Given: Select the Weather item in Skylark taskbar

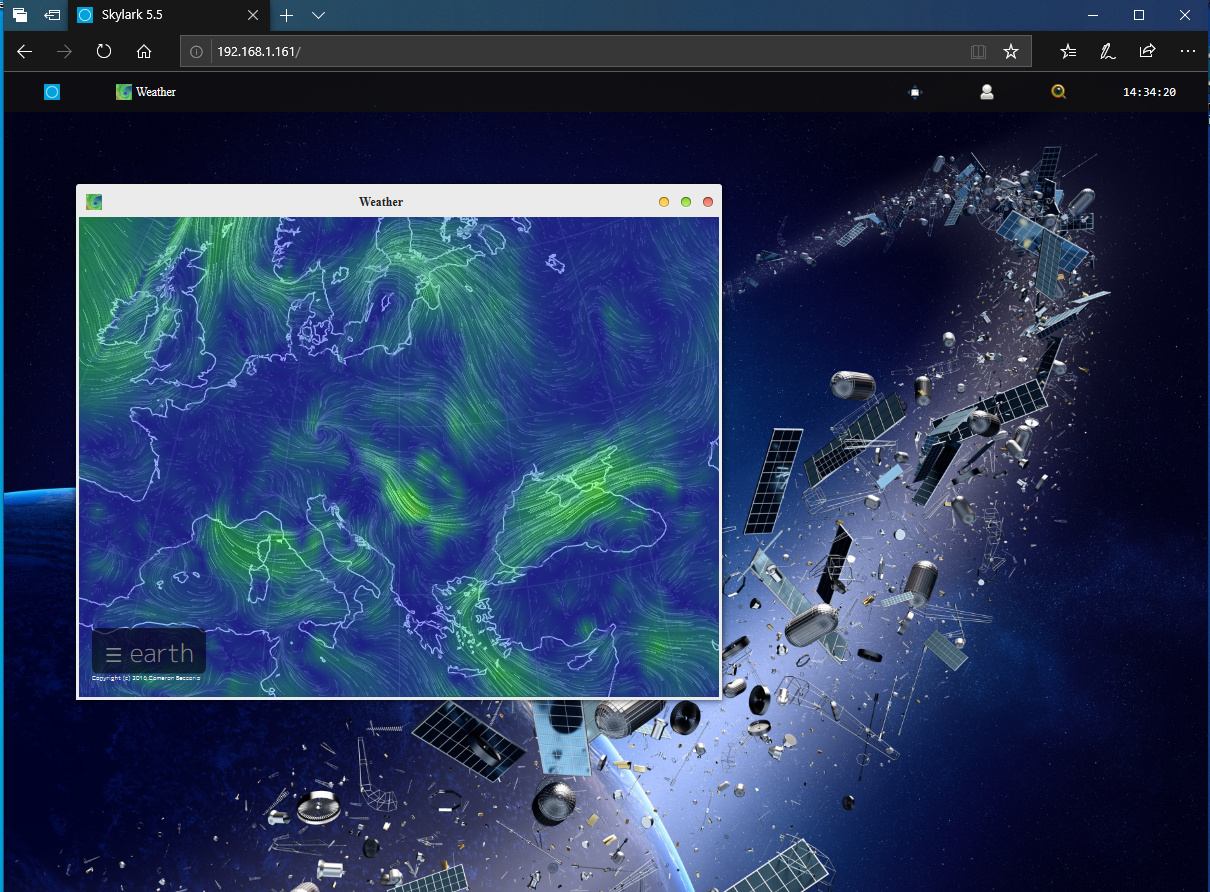Looking at the screenshot, I should [146, 92].
